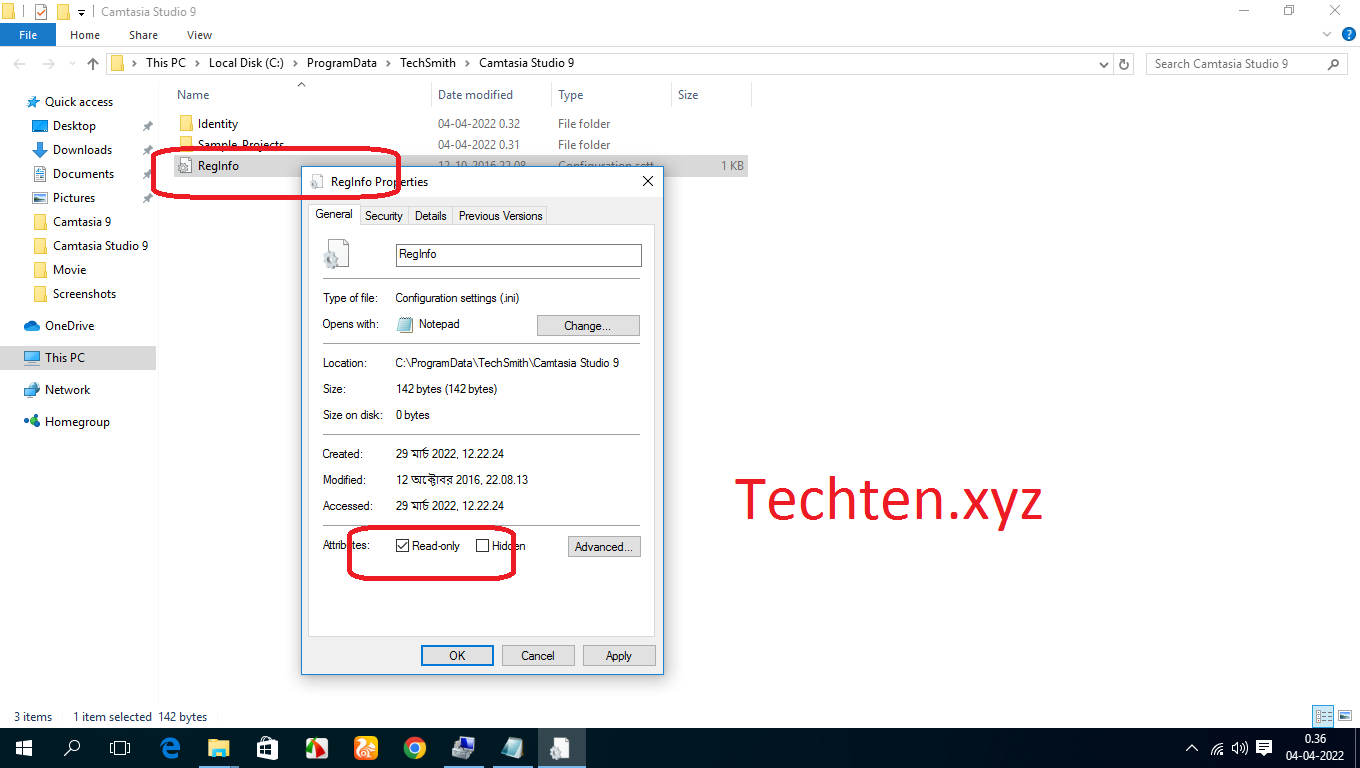Open the Home ribbon tab
1360x768 pixels.
click(85, 35)
